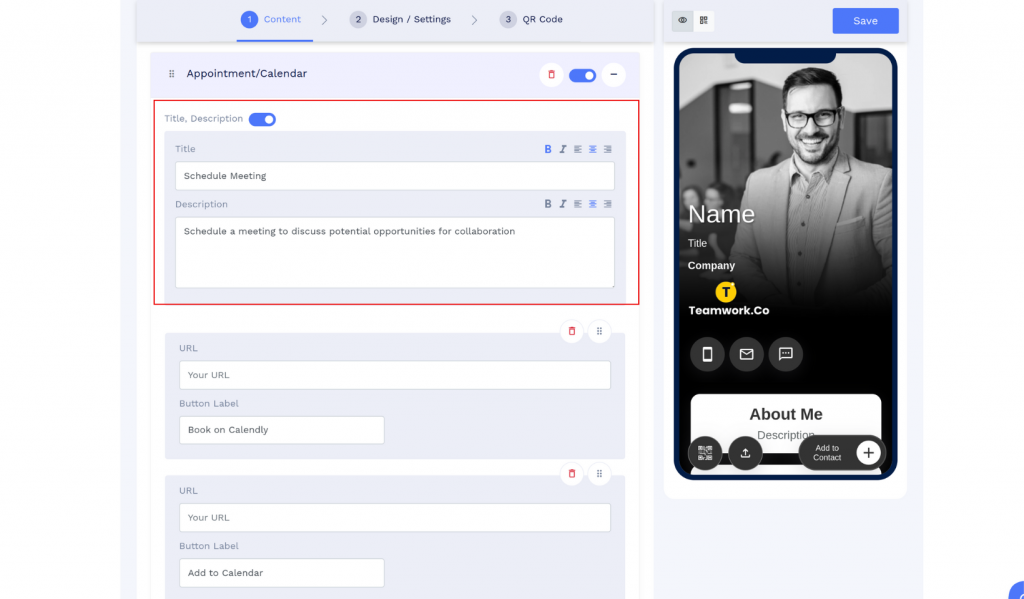This screenshot has width=1024, height=599.
Task: Focus the URL field above Add to Calendar
Action: (394, 517)
